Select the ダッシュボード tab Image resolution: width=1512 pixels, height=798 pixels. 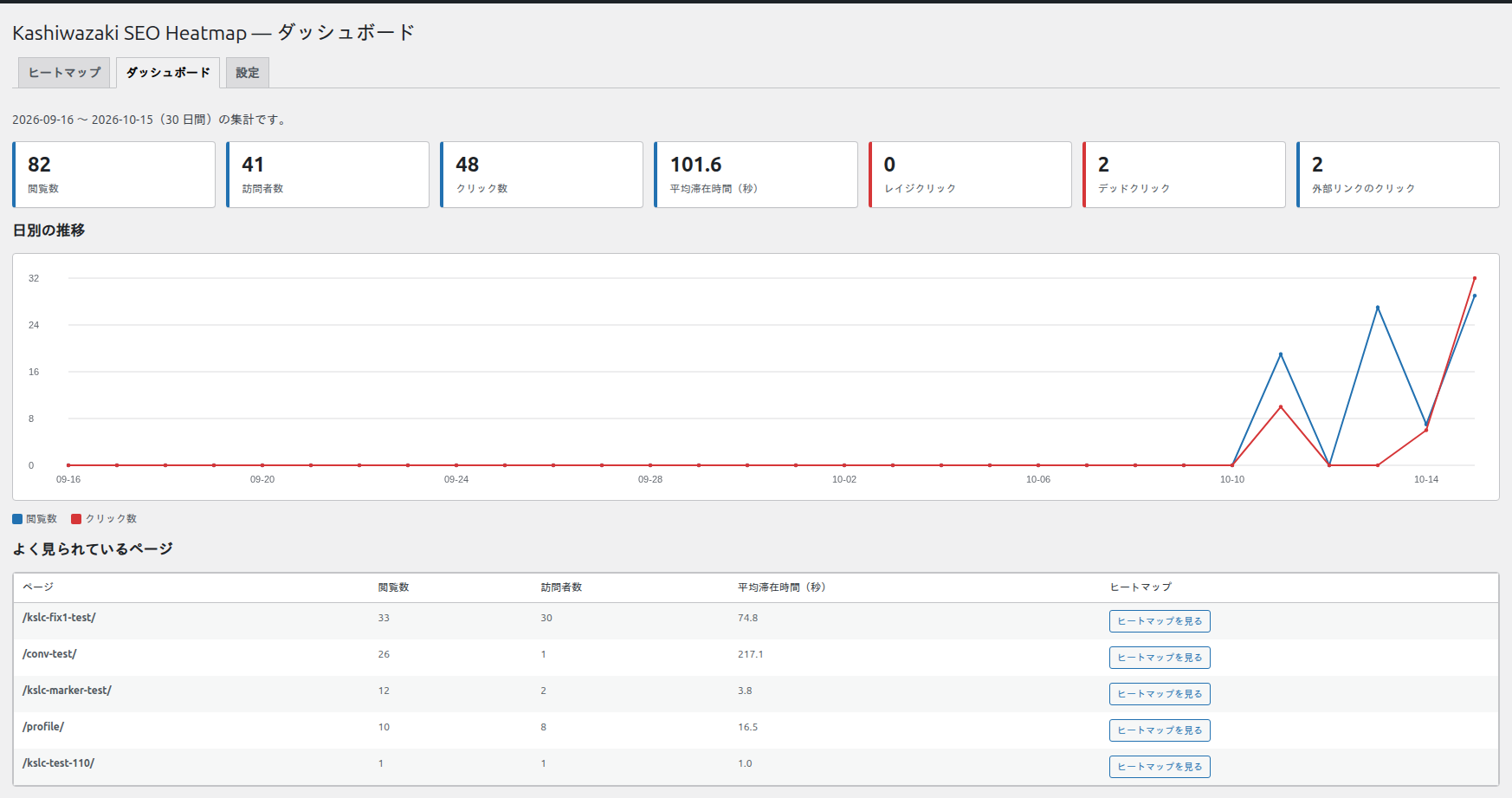168,73
